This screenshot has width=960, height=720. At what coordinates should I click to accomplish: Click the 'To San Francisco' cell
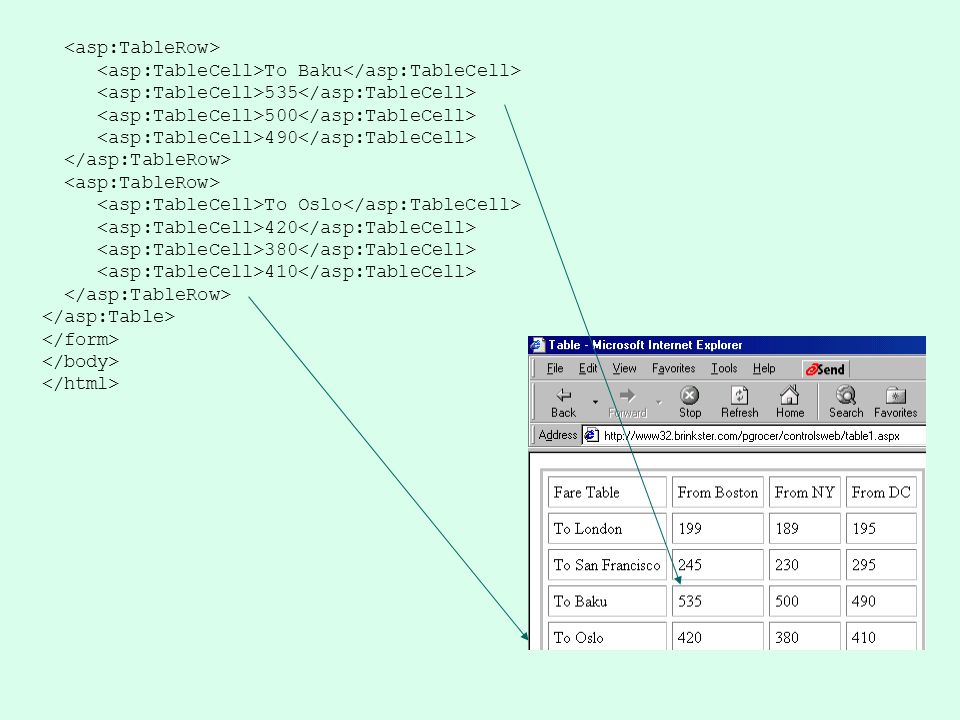pos(607,564)
